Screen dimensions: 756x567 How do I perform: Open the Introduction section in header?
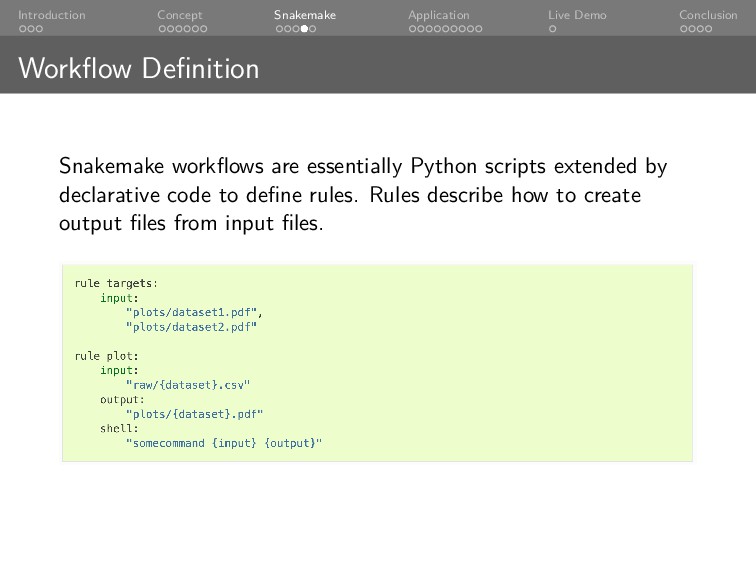[51, 15]
